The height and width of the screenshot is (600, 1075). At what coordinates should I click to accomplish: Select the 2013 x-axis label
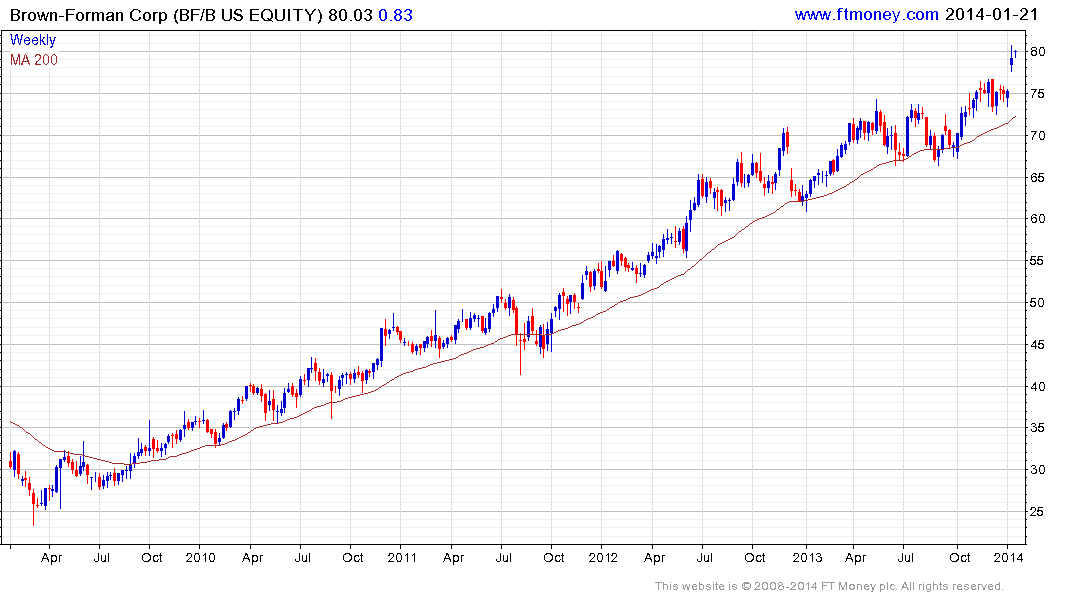tap(807, 557)
